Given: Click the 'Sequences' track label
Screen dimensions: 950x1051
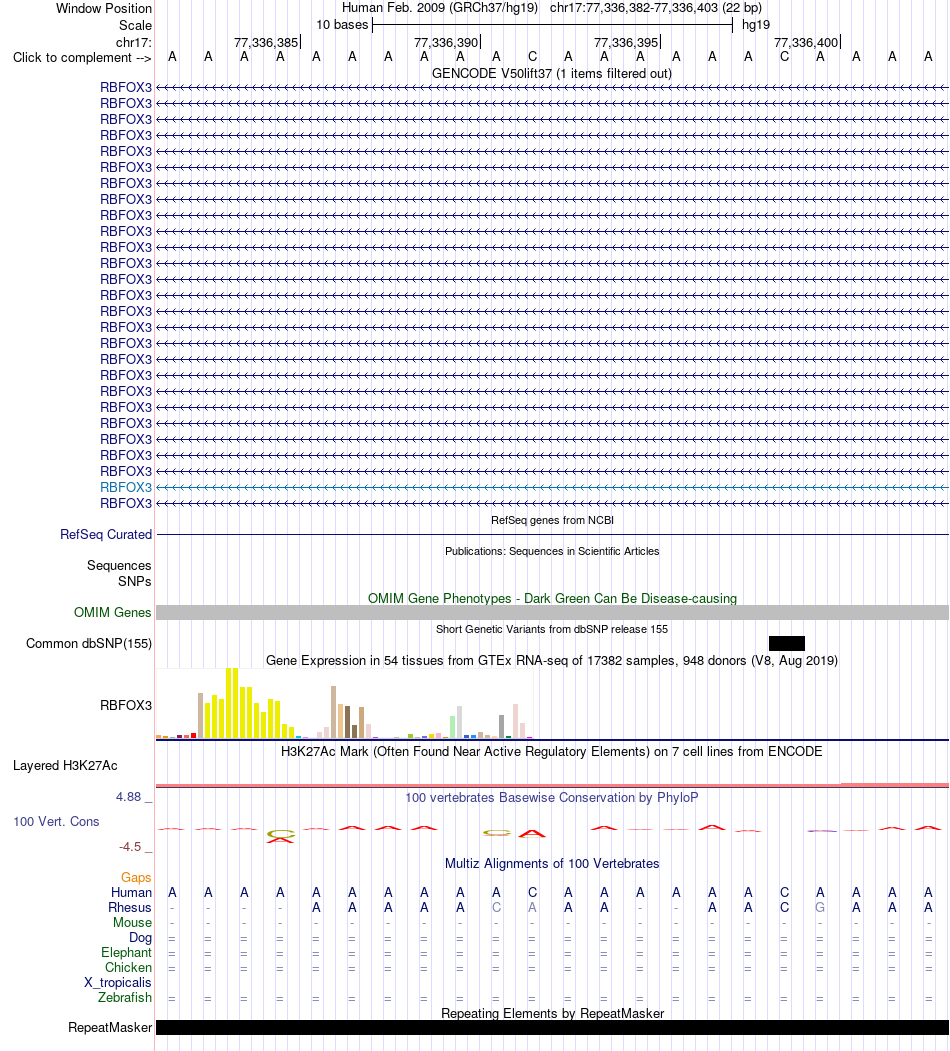Looking at the screenshot, I should [119, 566].
